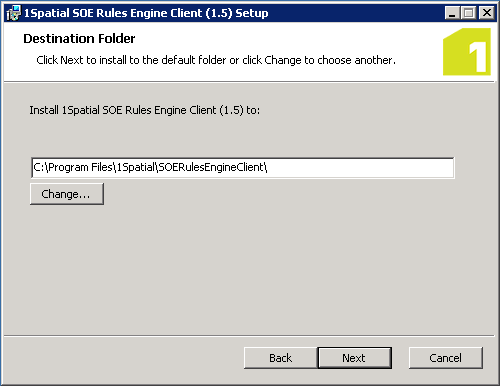The height and width of the screenshot is (386, 500).
Task: Place cursor on 'SOERulesEngineClient' in the path
Action: [x=211, y=167]
